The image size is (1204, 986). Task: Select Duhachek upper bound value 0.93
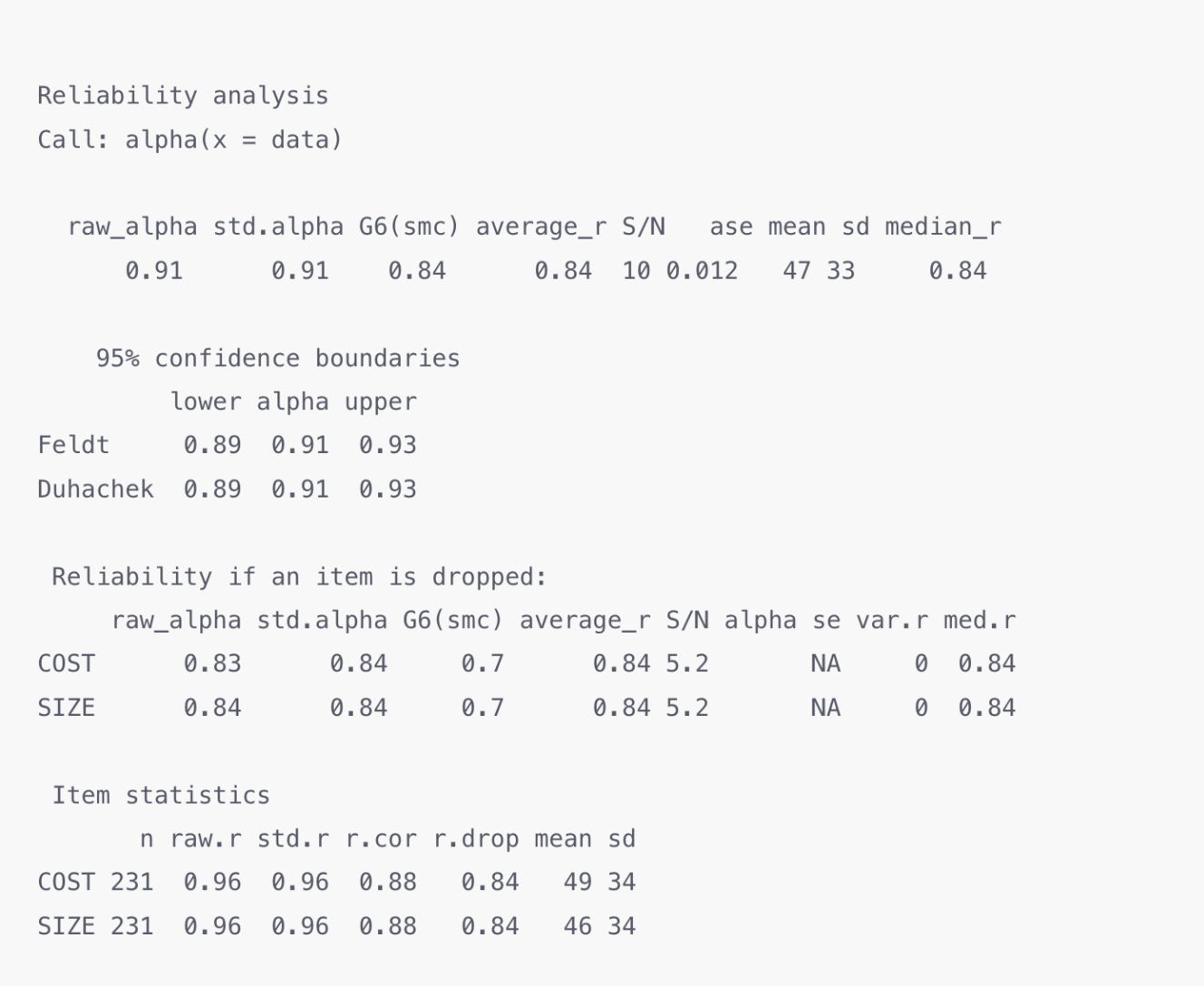pos(388,489)
